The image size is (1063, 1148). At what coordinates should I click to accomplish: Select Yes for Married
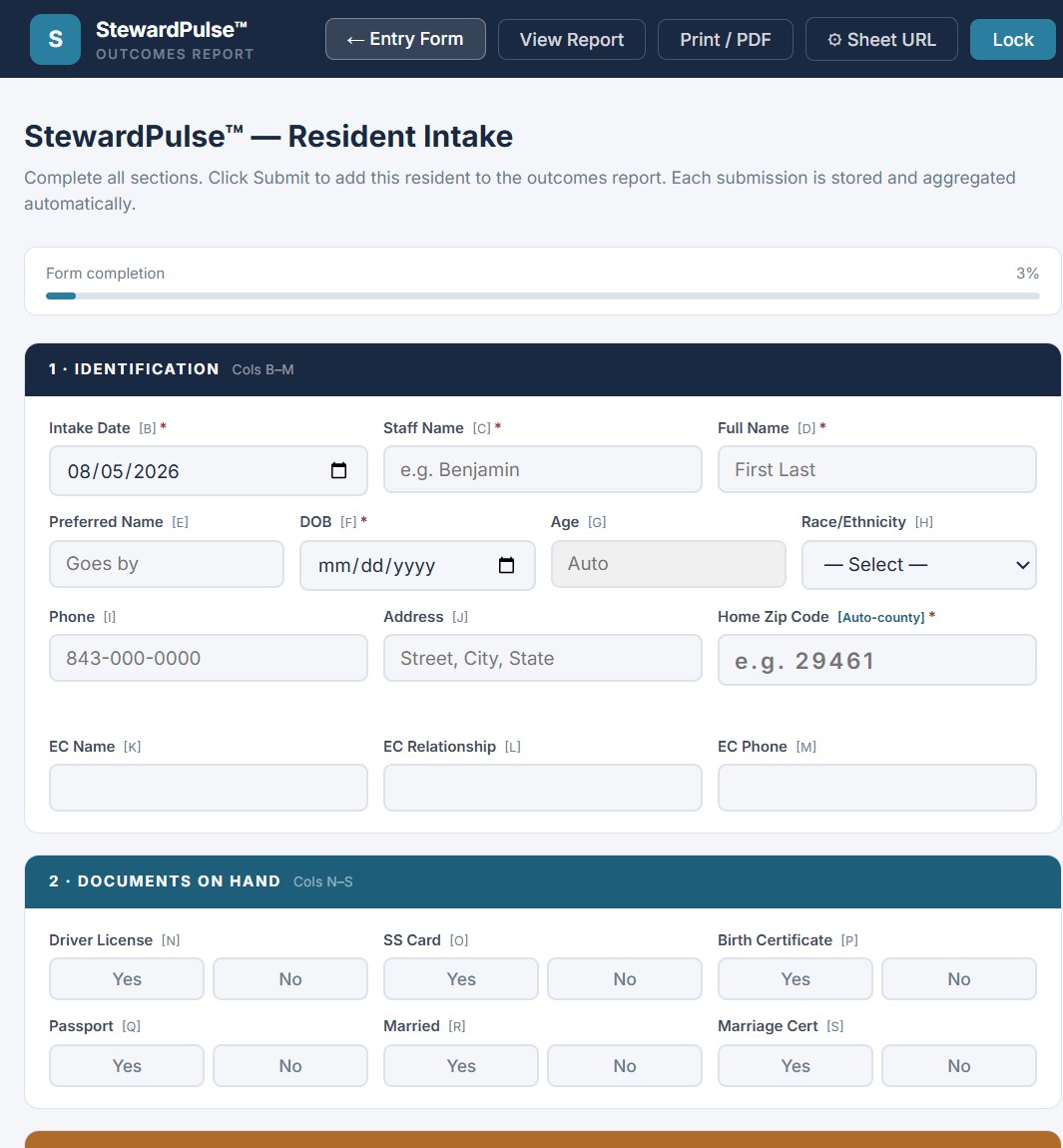461,1066
